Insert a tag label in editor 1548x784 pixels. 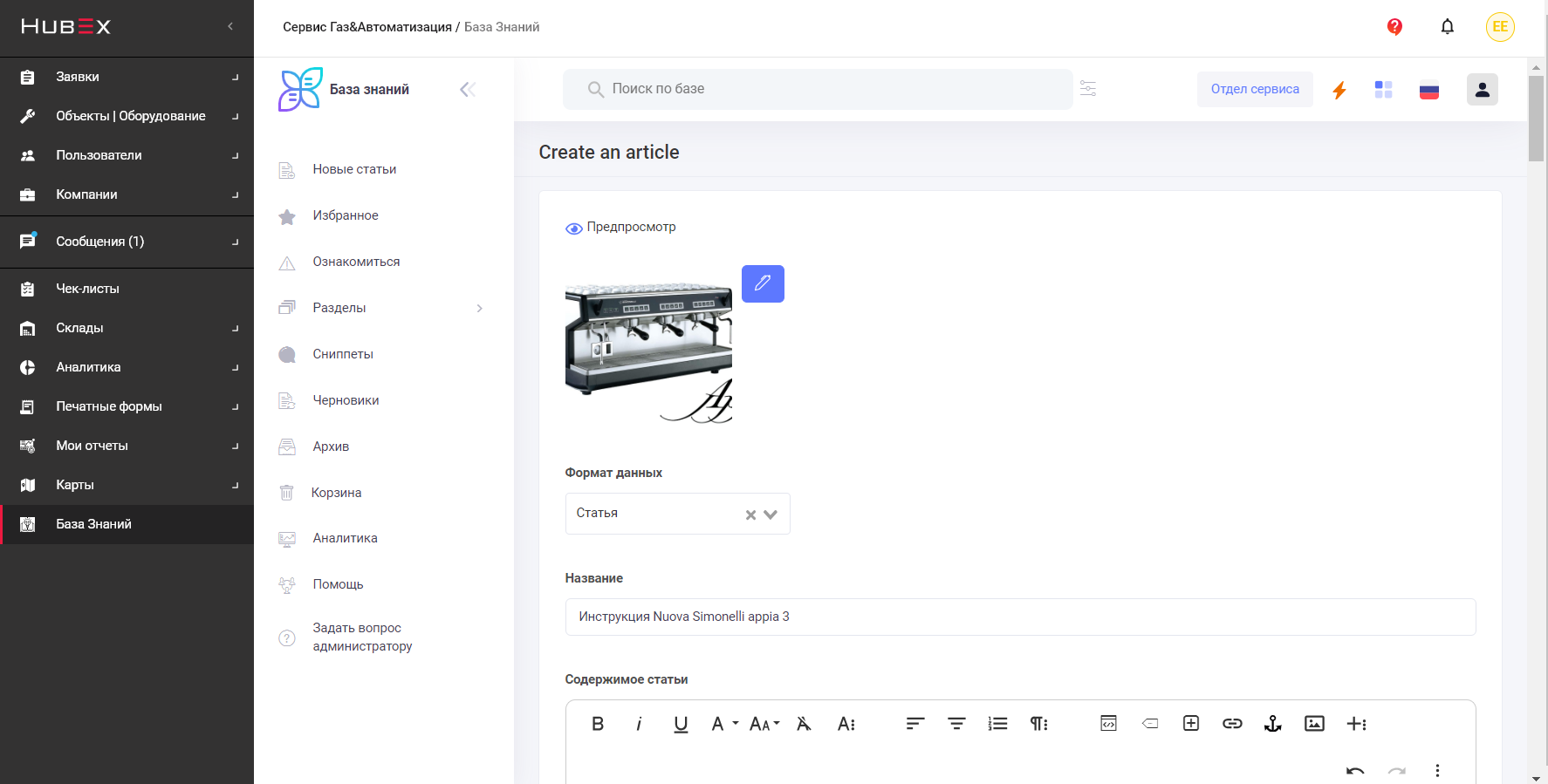point(1150,724)
